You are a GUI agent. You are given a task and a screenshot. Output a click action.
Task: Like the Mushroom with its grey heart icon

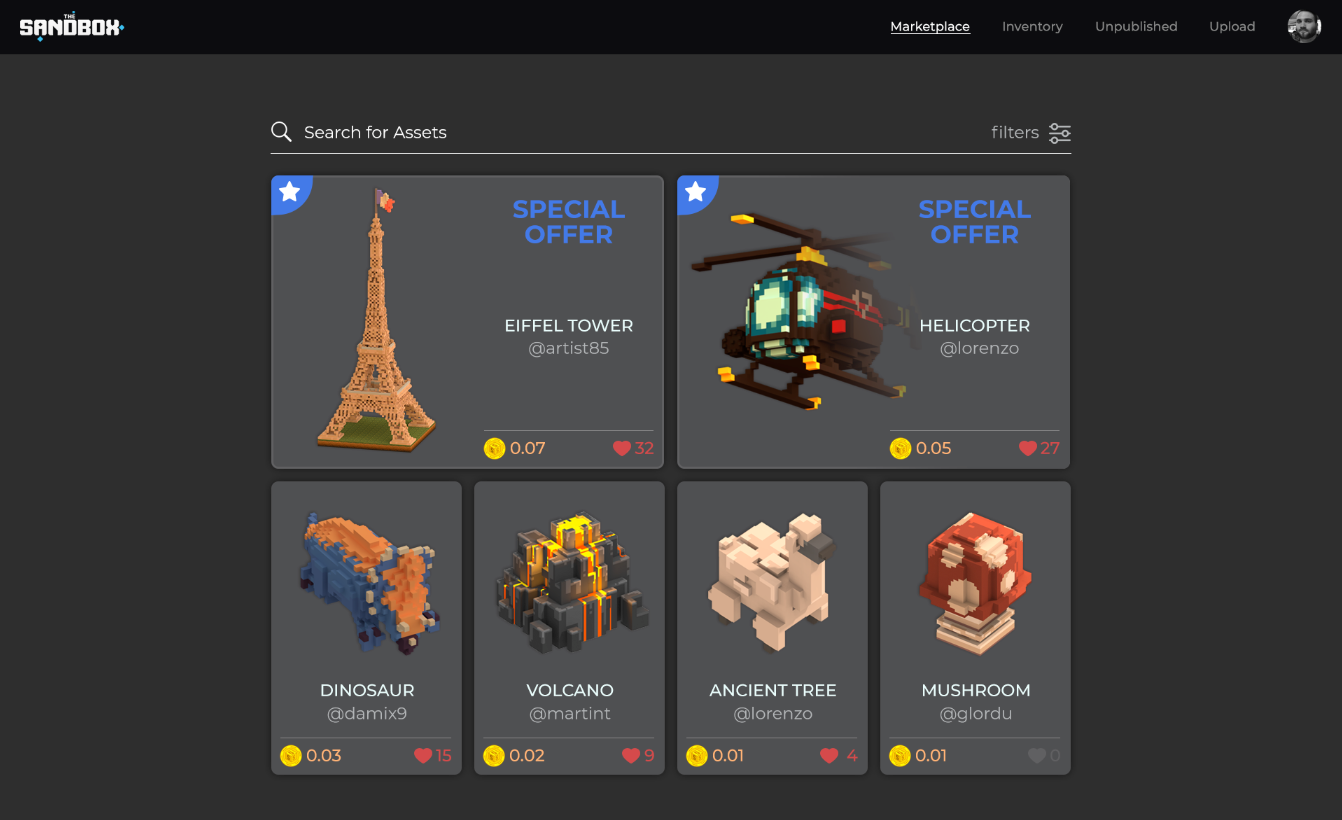[1037, 756]
